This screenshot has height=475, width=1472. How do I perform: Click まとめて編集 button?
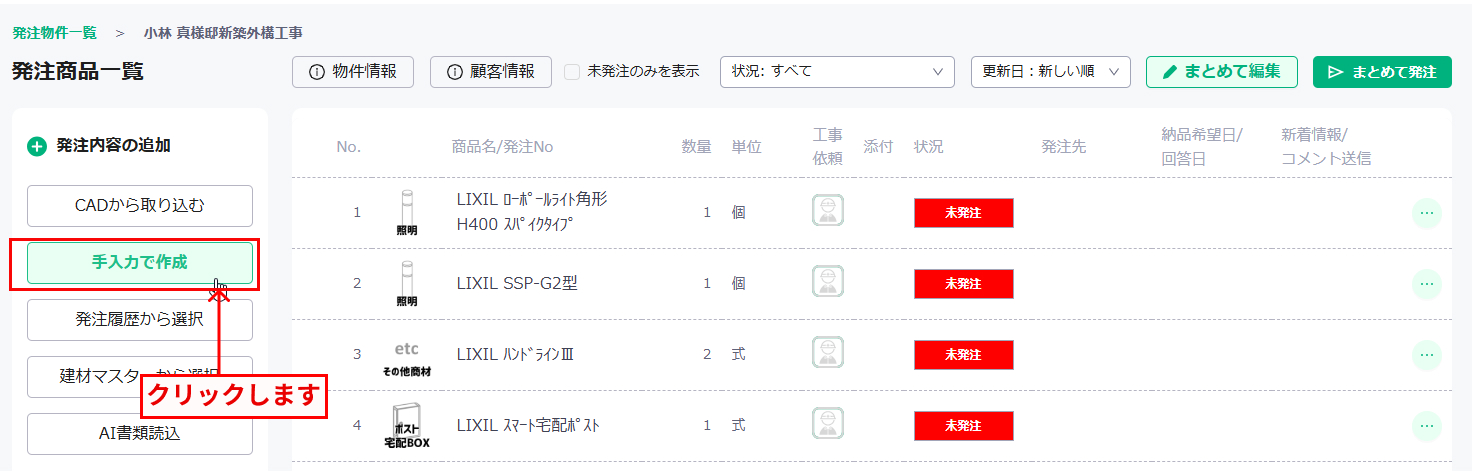point(1222,72)
